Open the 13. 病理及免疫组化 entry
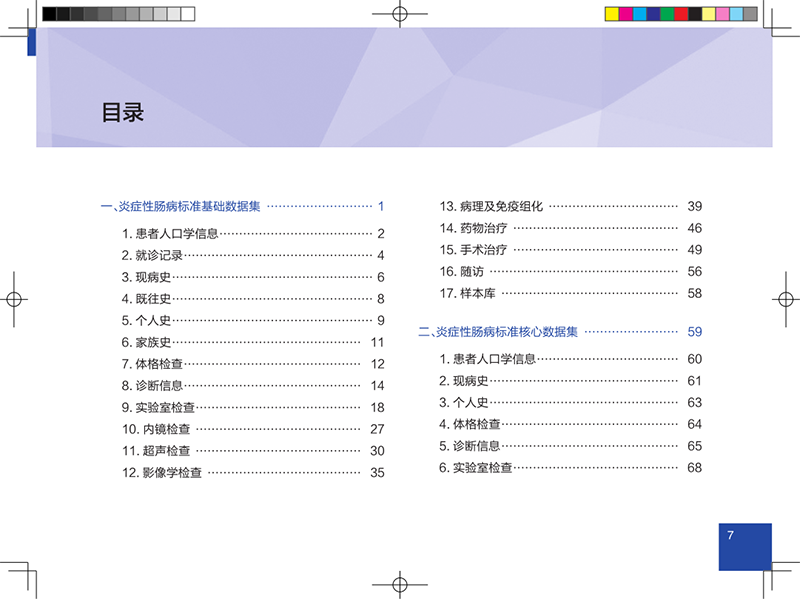Viewport: 800px width, 599px height. click(x=571, y=206)
